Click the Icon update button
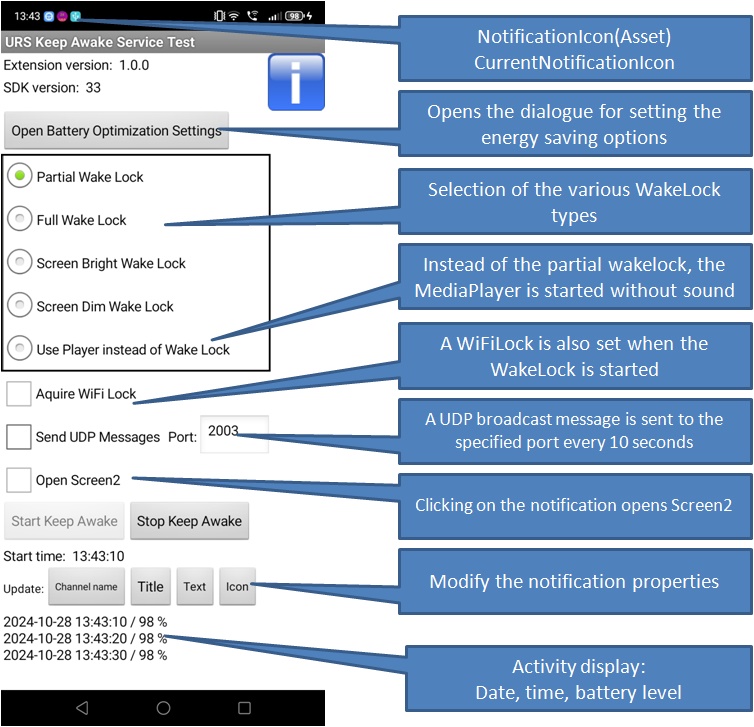The width and height of the screenshot is (754, 727). tap(237, 587)
